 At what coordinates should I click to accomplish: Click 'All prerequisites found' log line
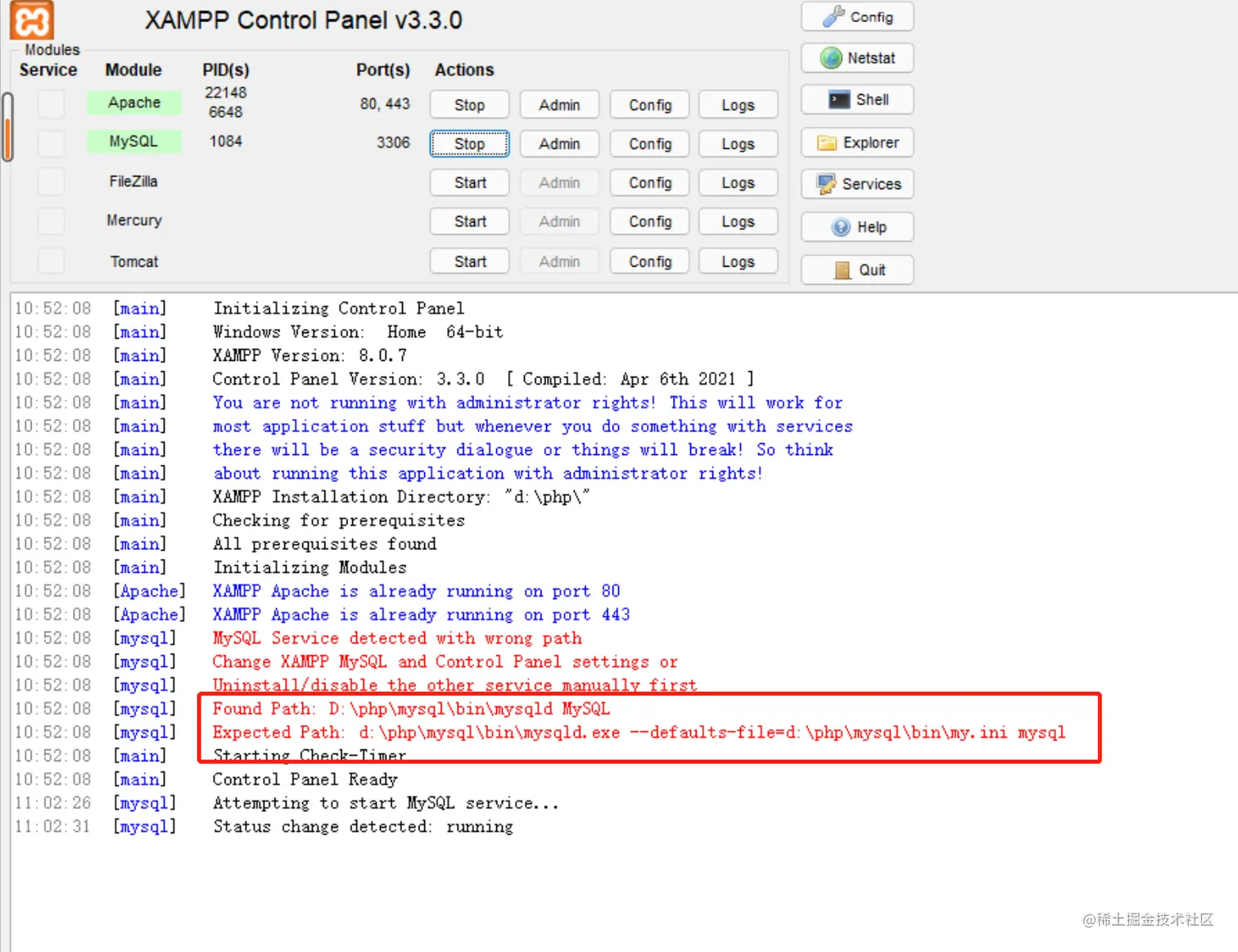324,544
